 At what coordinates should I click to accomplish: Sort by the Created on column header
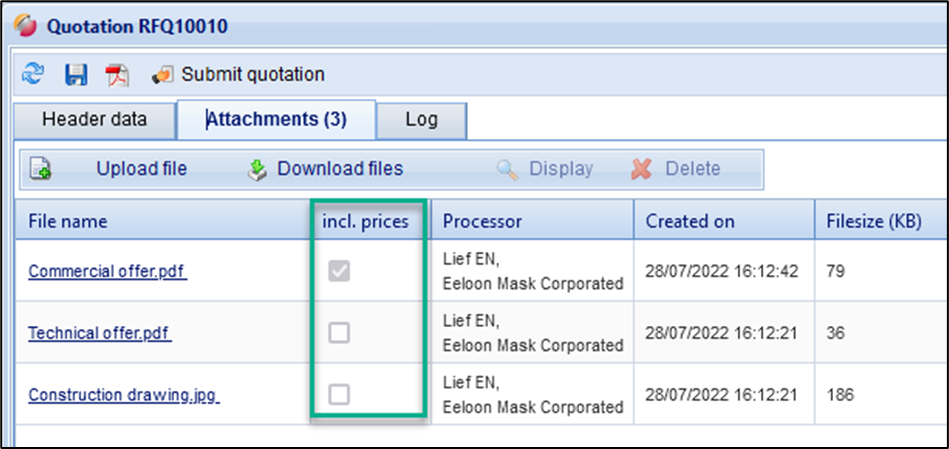coord(690,221)
